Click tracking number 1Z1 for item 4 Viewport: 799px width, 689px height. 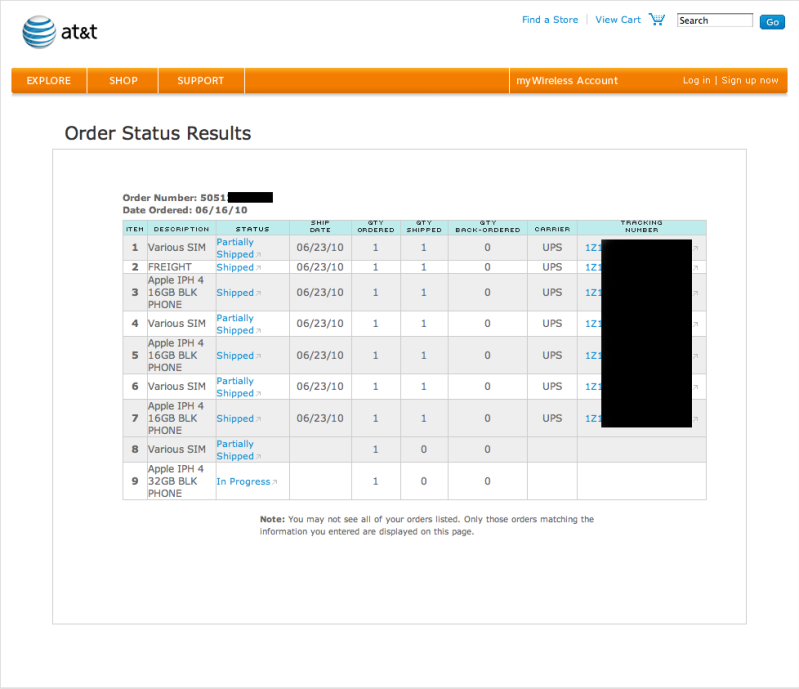593,324
